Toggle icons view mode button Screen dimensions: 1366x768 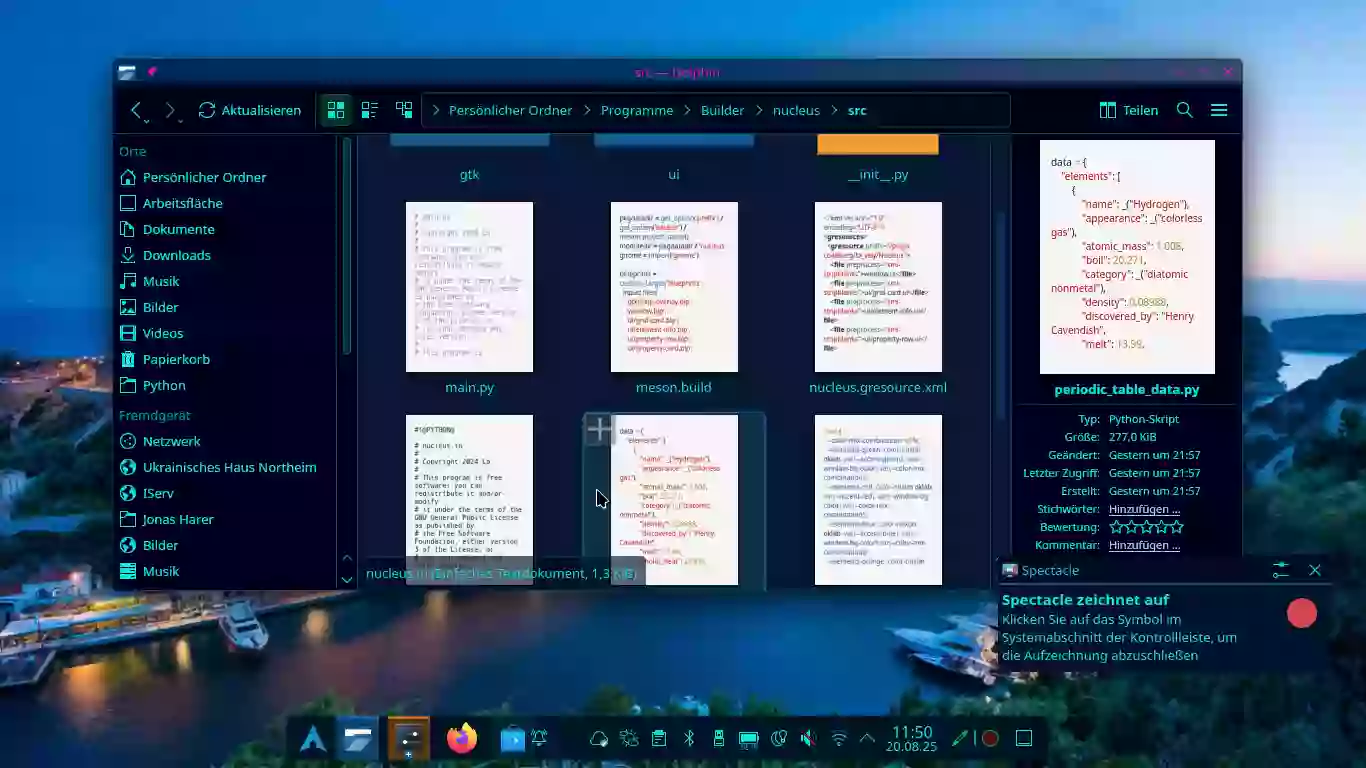click(x=336, y=110)
